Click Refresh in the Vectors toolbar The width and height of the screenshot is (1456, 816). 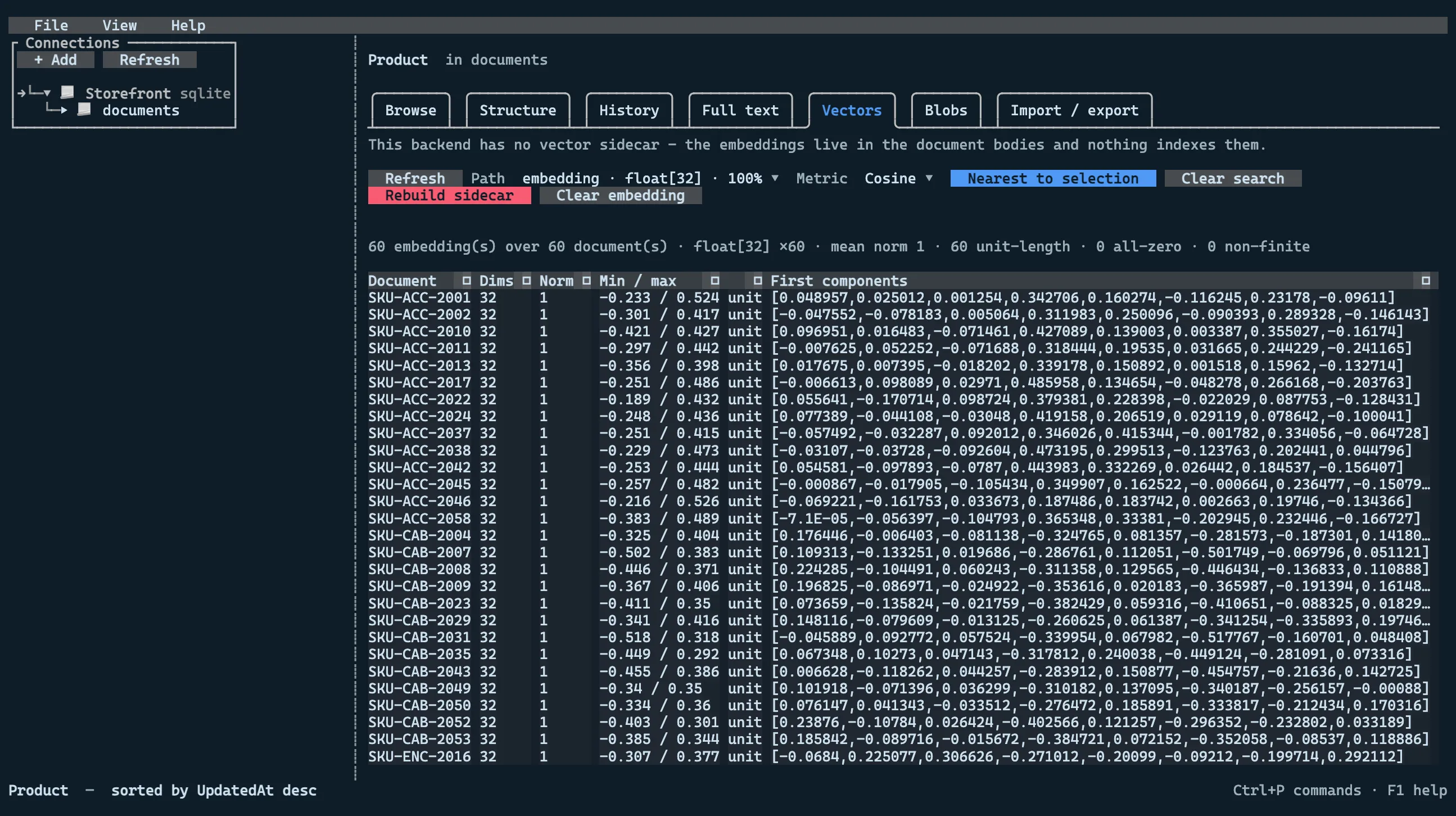coord(415,179)
